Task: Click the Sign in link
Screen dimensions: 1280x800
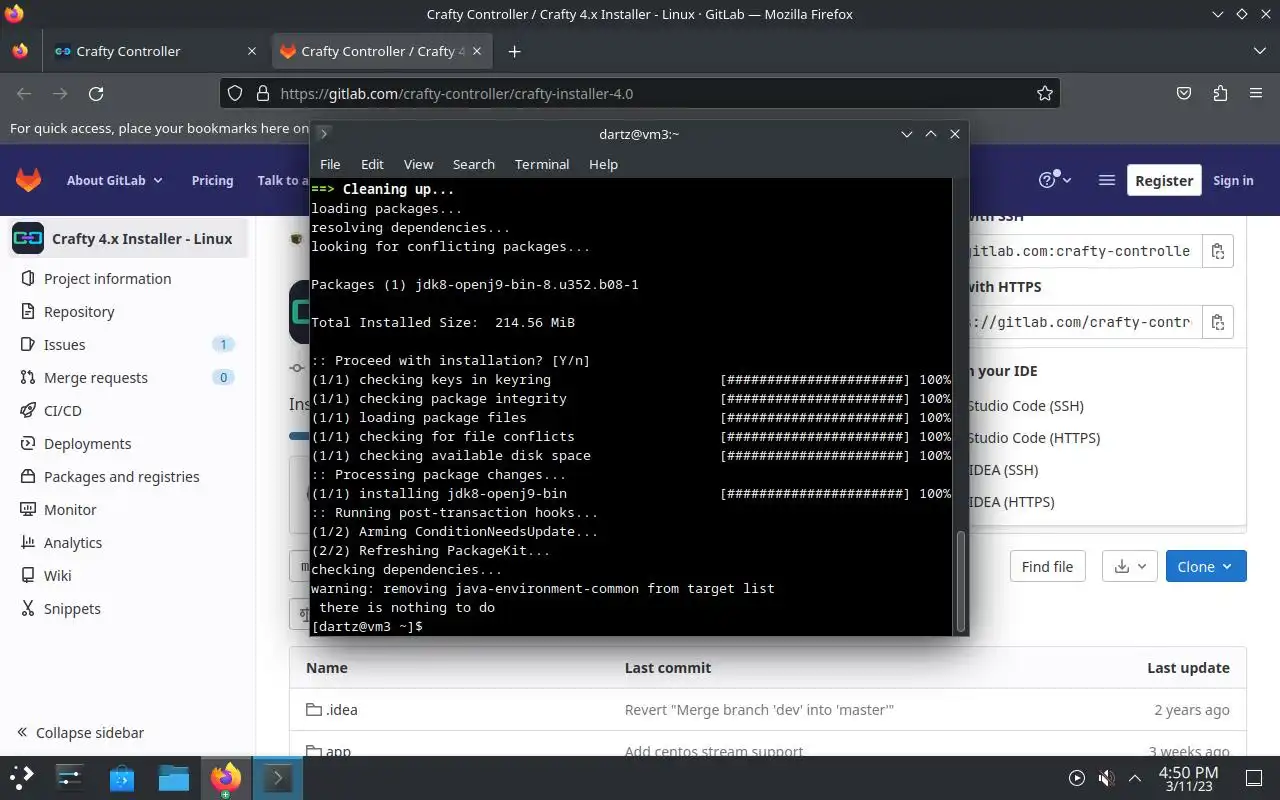Action: click(x=1233, y=180)
